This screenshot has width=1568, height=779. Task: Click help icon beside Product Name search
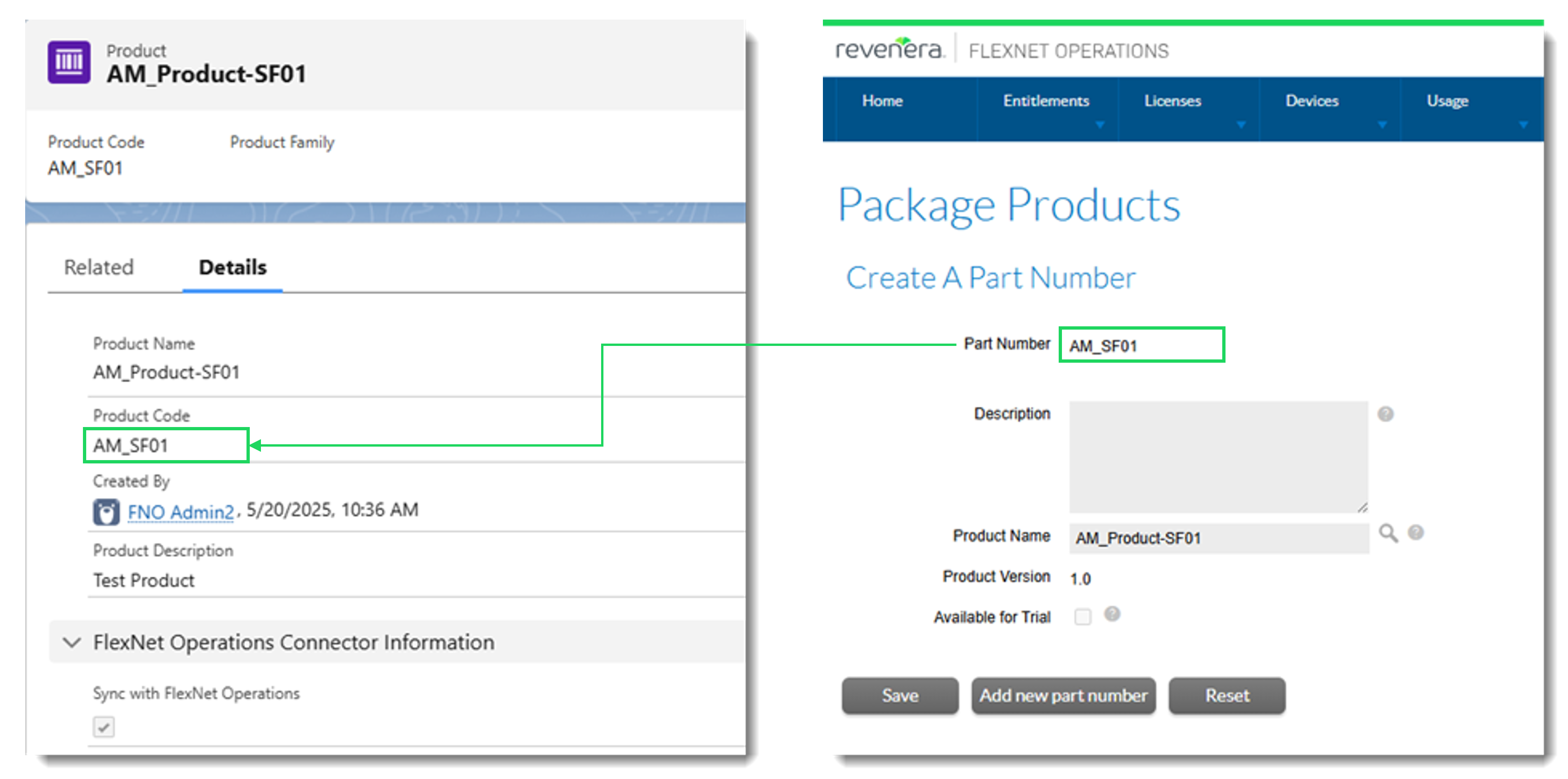pos(1416,532)
